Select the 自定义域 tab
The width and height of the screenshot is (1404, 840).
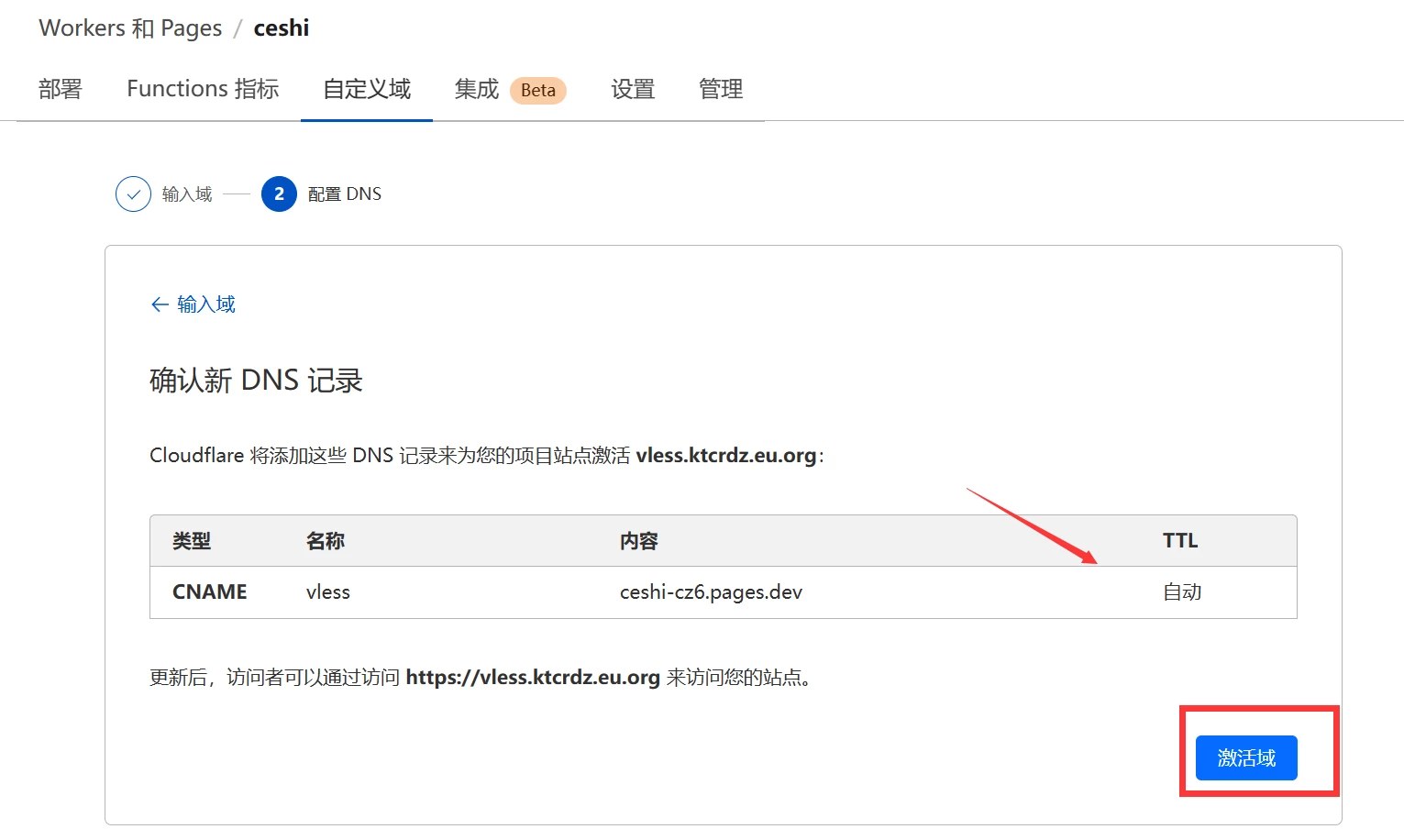click(367, 89)
